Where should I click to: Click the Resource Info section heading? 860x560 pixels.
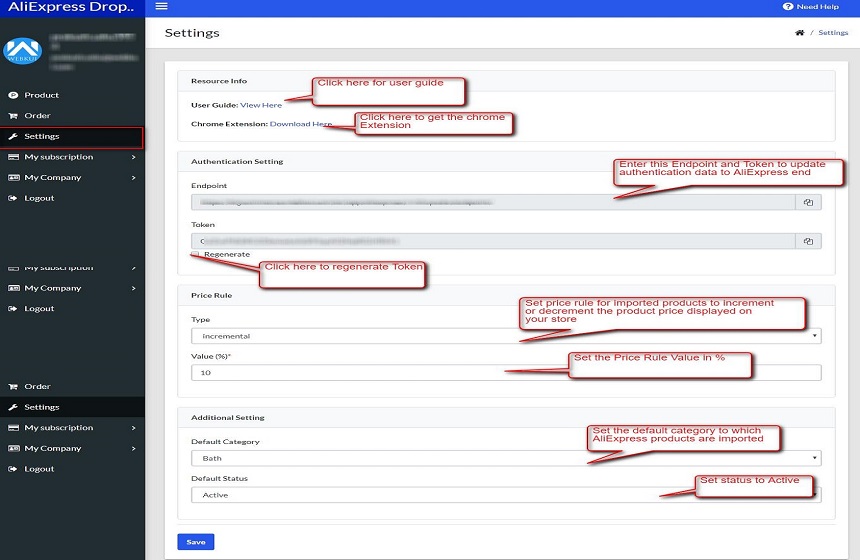[219, 81]
